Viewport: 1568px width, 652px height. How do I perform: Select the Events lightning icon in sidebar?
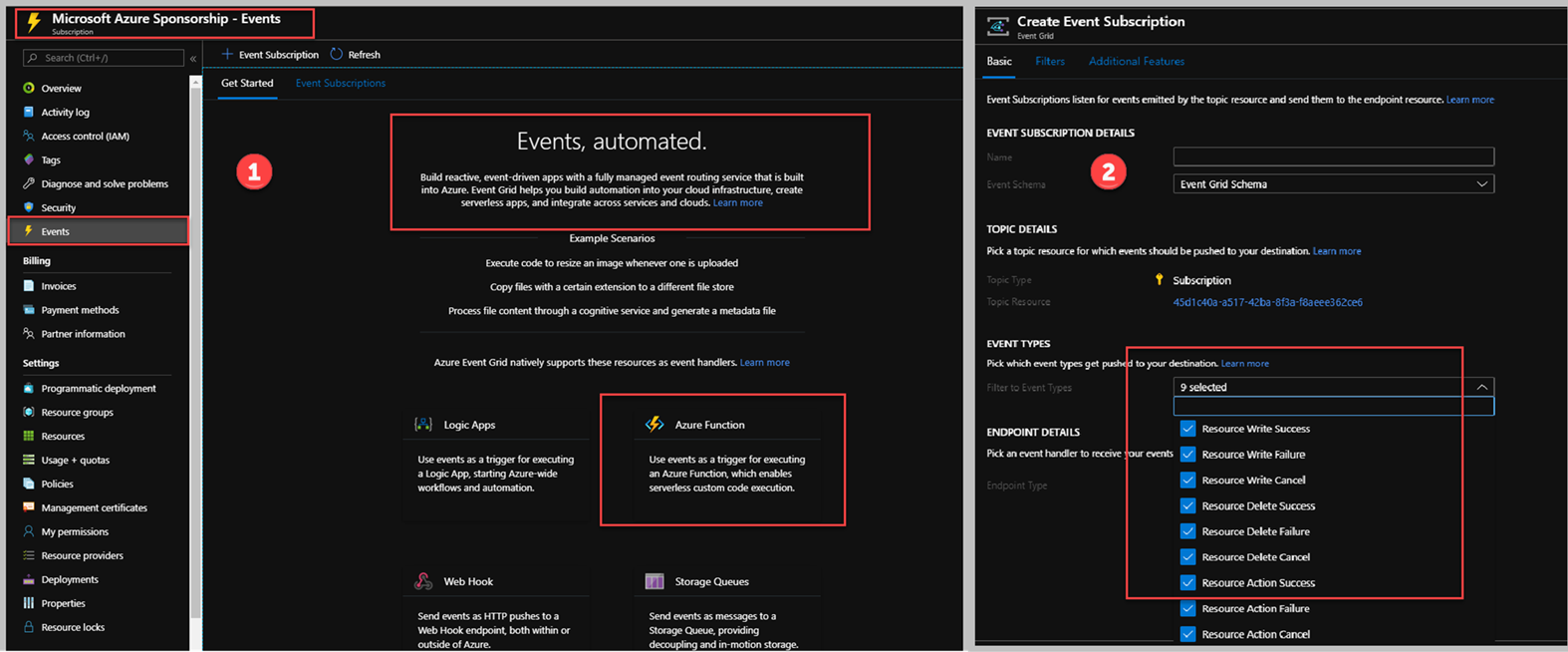pos(29,231)
